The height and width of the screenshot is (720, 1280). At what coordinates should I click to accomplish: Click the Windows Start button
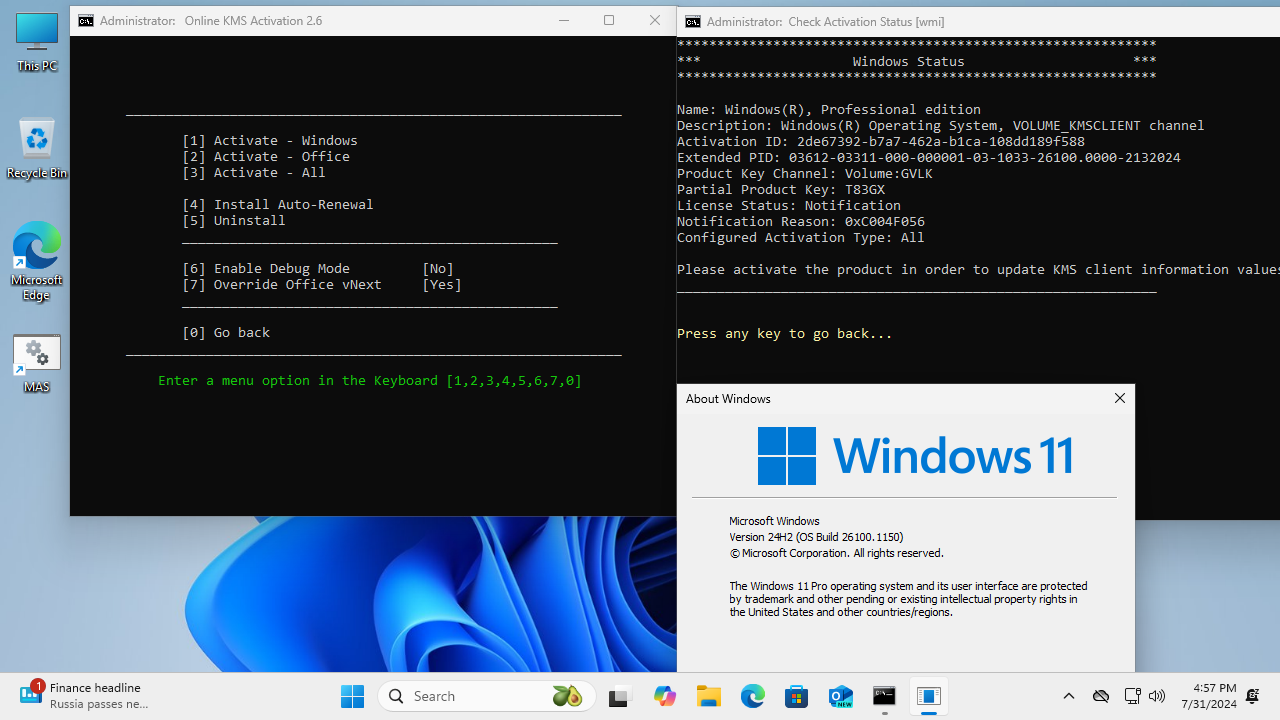[x=352, y=696]
